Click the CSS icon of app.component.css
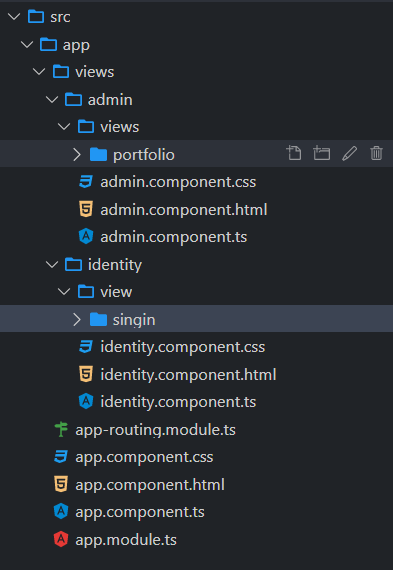This screenshot has height=570, width=393. tap(61, 457)
